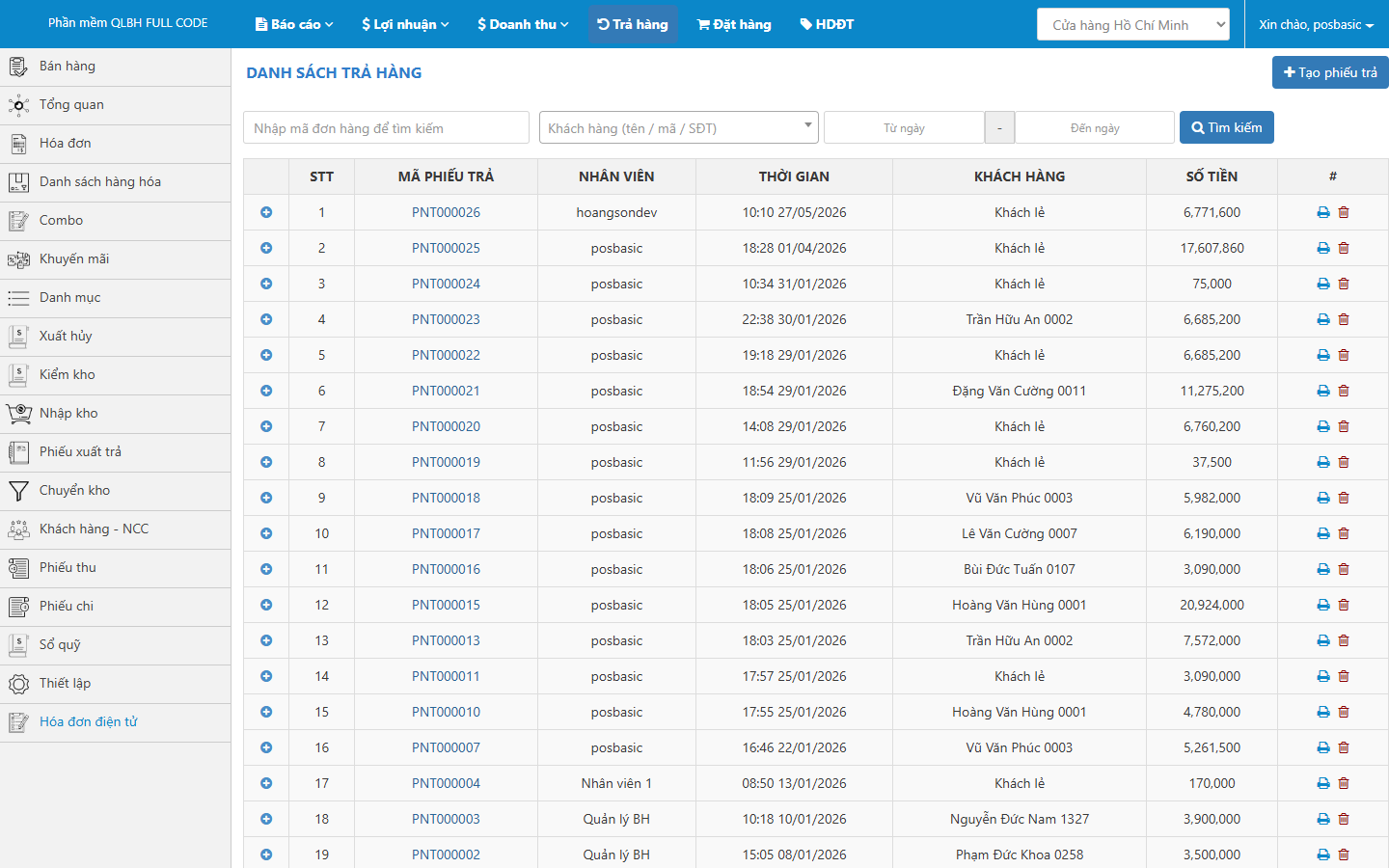The width and height of the screenshot is (1389, 868).
Task: Click customer cell Nguyễn Đức Nam 1327
Action: 1019,819
